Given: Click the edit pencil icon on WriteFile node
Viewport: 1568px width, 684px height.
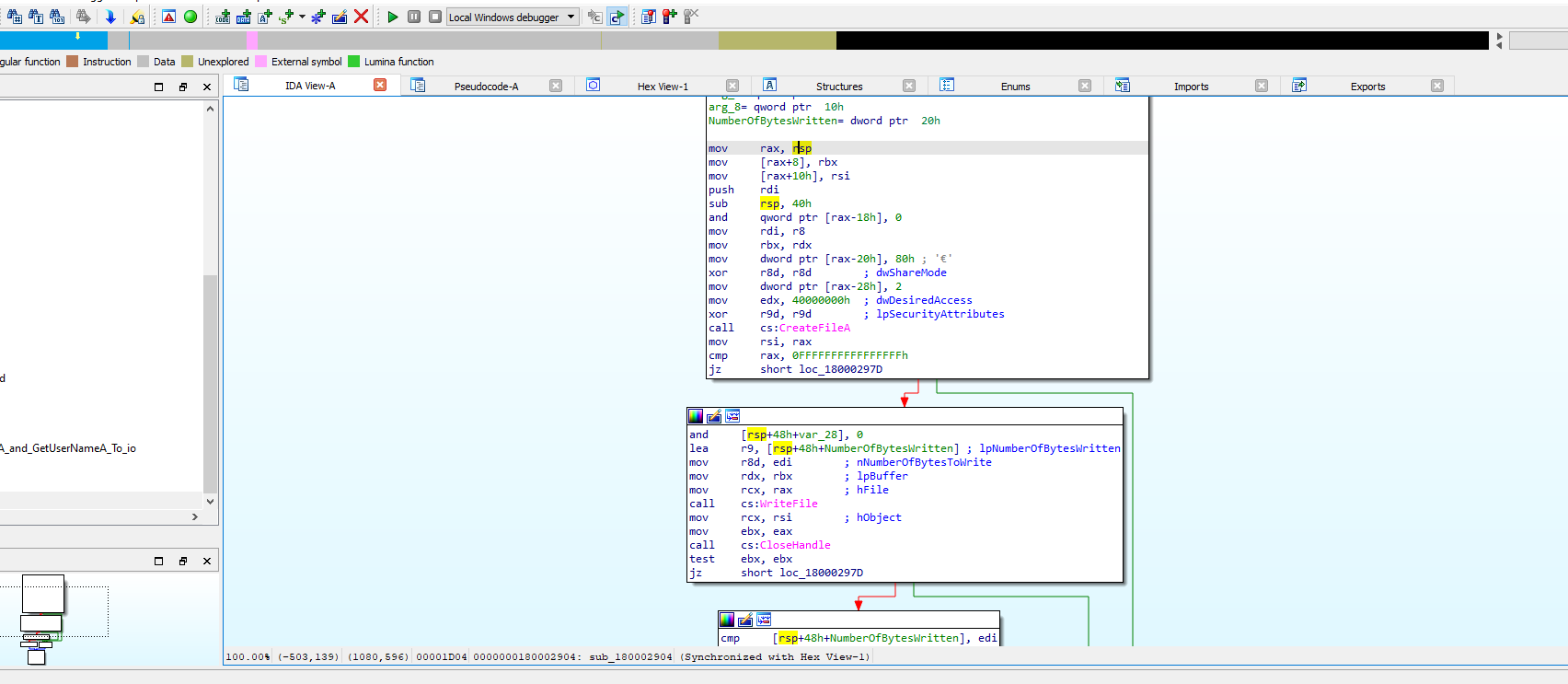Looking at the screenshot, I should [x=714, y=416].
